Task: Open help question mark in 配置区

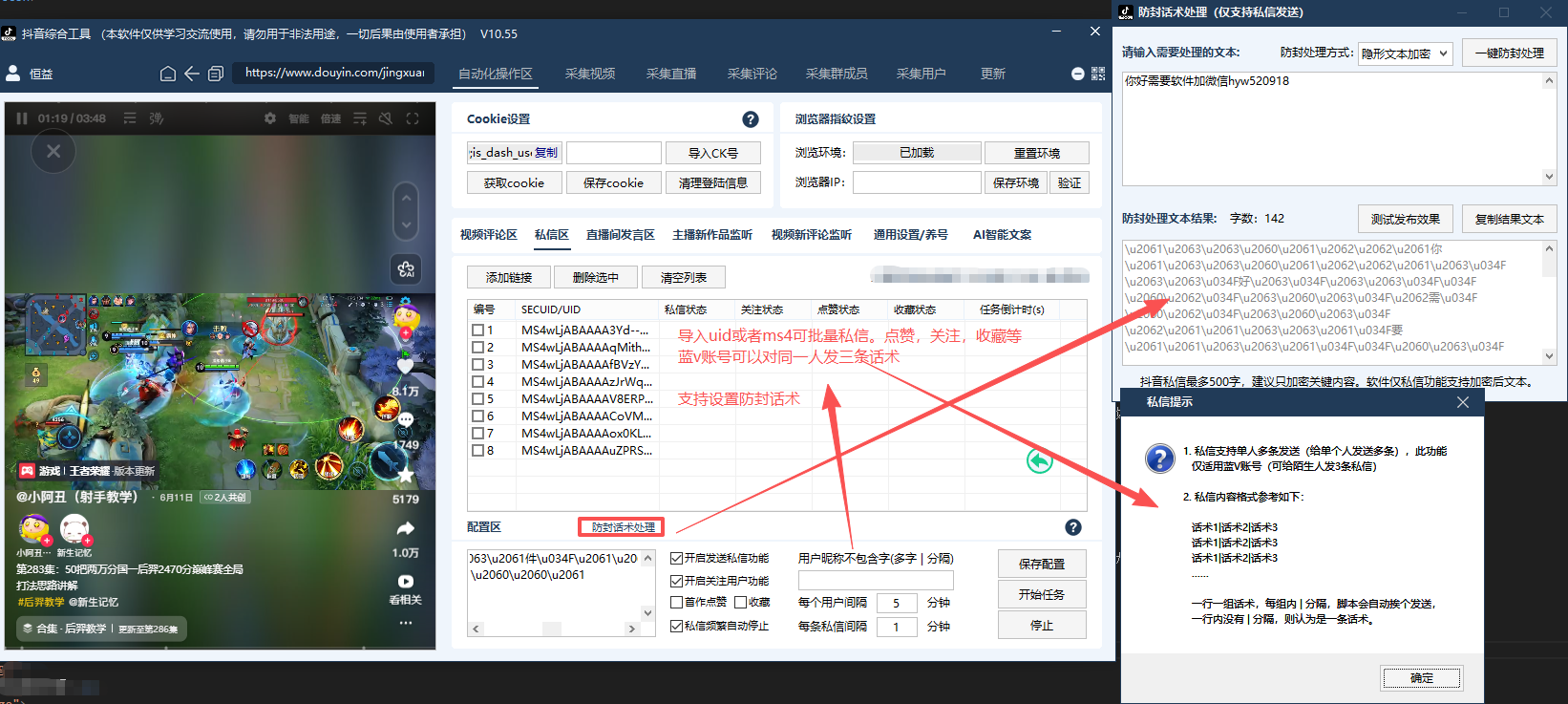Action: [1073, 527]
